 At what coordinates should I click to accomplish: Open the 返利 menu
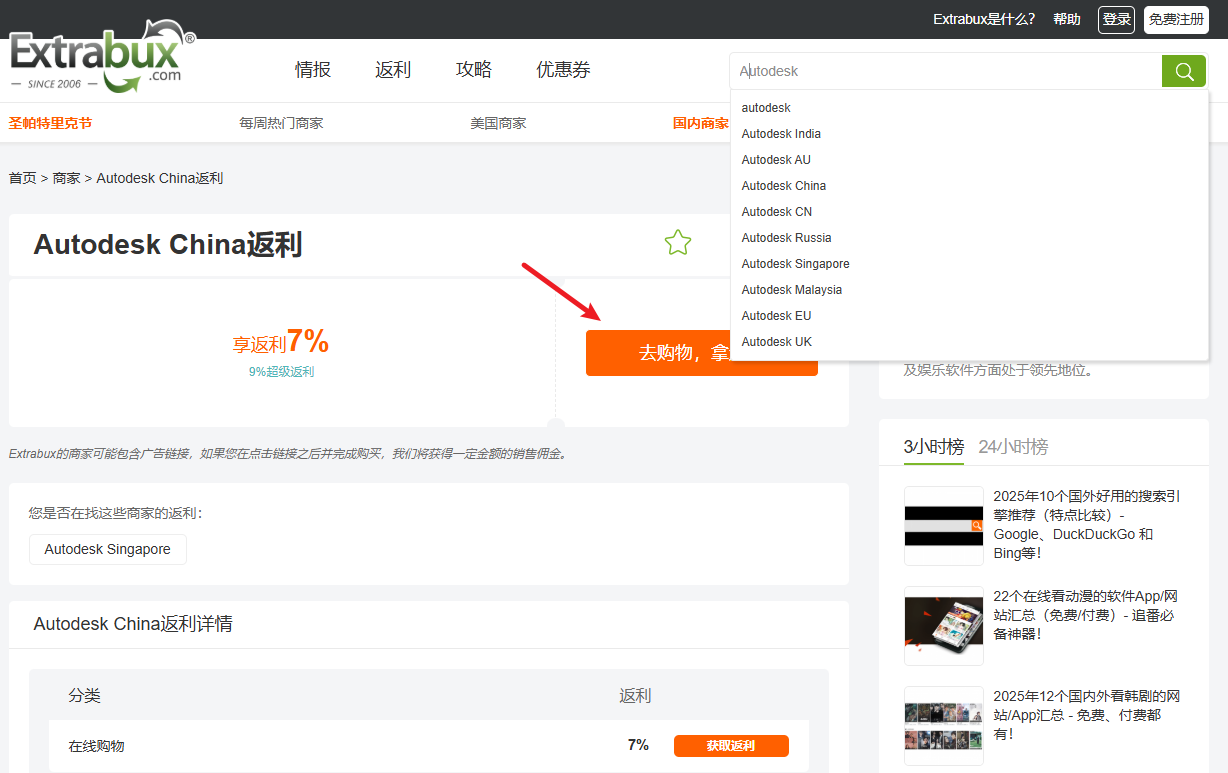pyautogui.click(x=393, y=69)
